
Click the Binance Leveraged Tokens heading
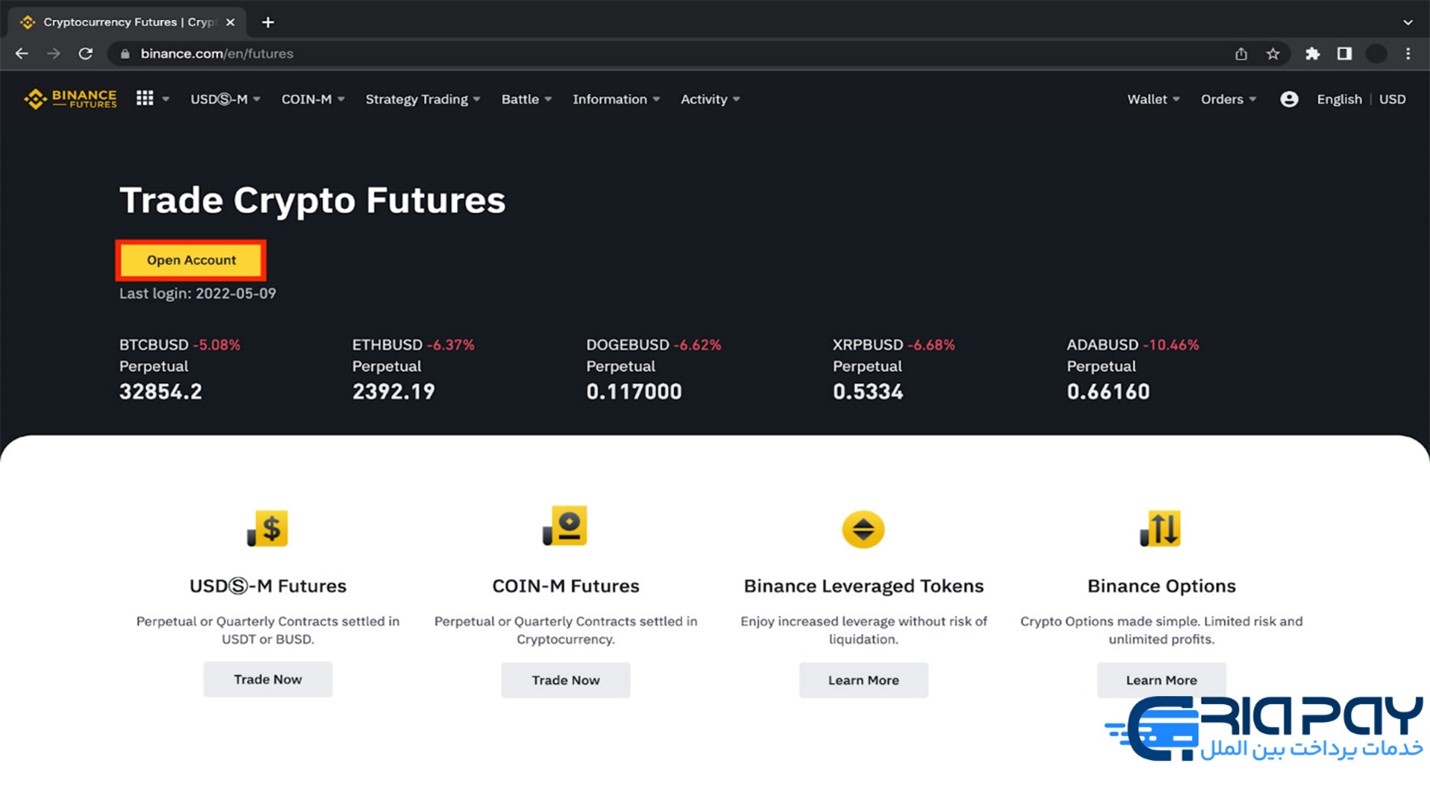[864, 586]
